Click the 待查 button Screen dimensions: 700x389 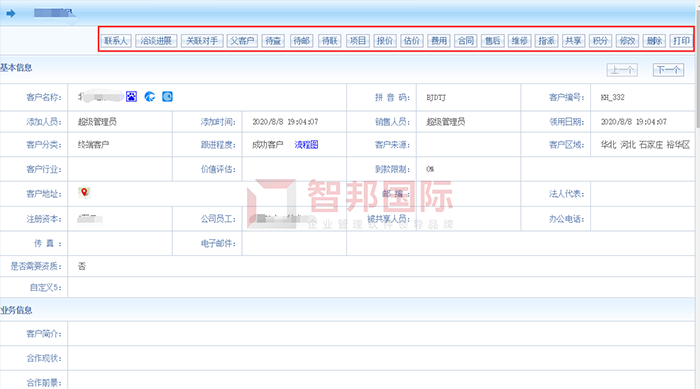coord(273,41)
